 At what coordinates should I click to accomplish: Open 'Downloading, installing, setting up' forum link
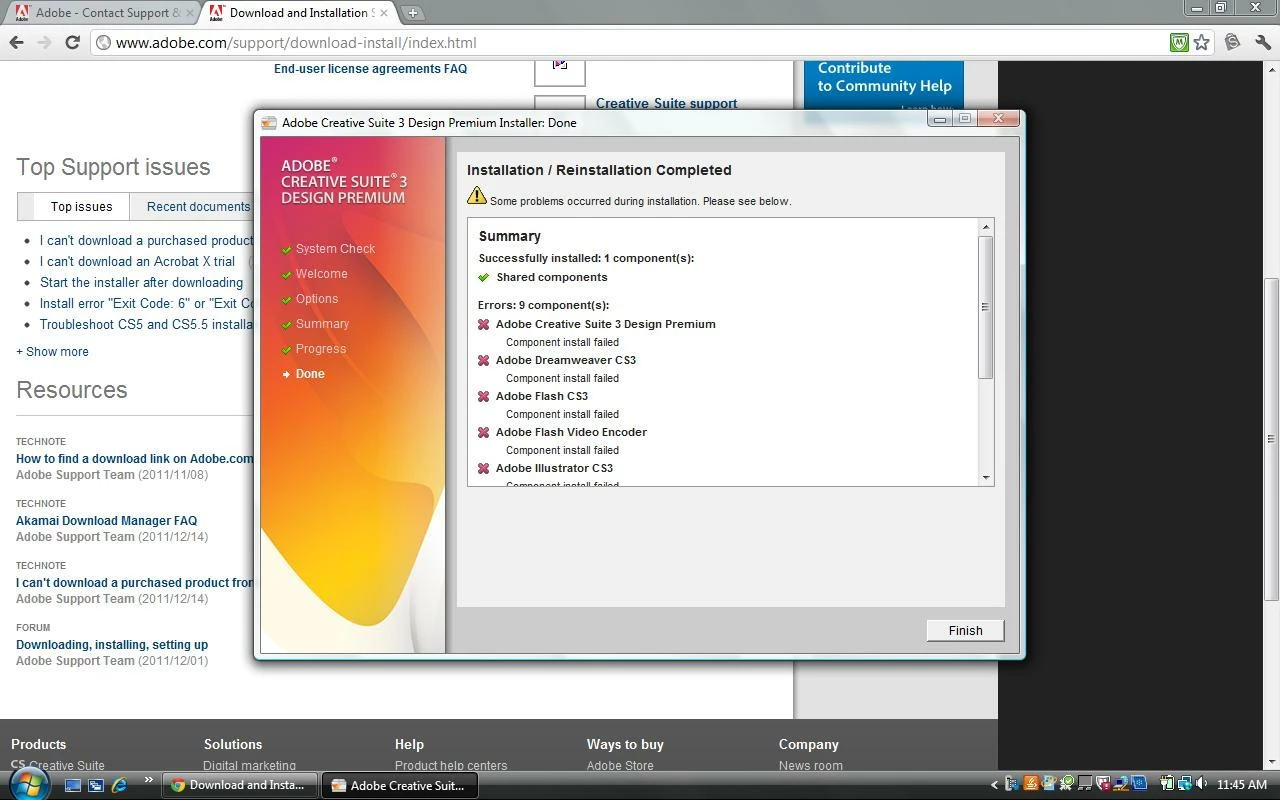112,644
